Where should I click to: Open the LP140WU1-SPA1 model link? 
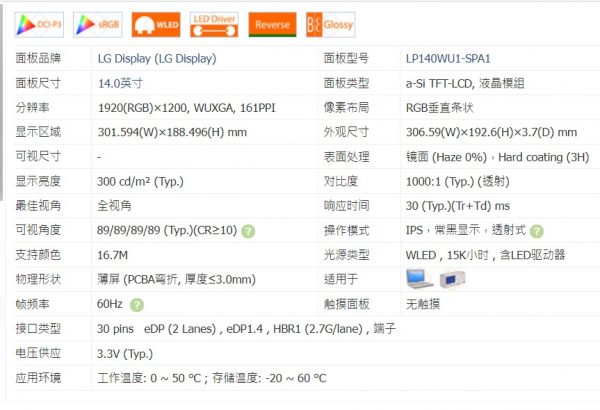tap(448, 59)
